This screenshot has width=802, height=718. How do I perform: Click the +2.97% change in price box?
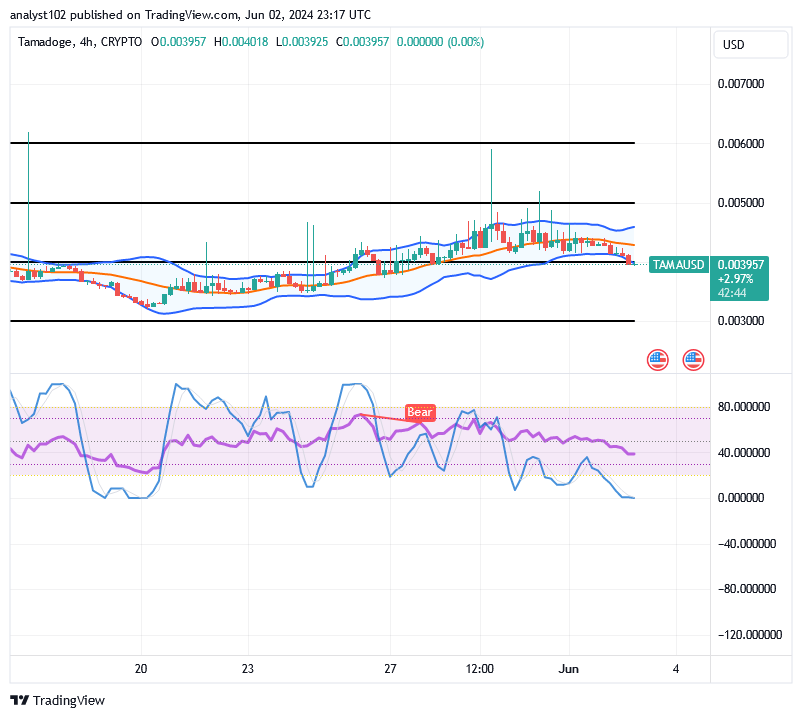click(x=736, y=279)
